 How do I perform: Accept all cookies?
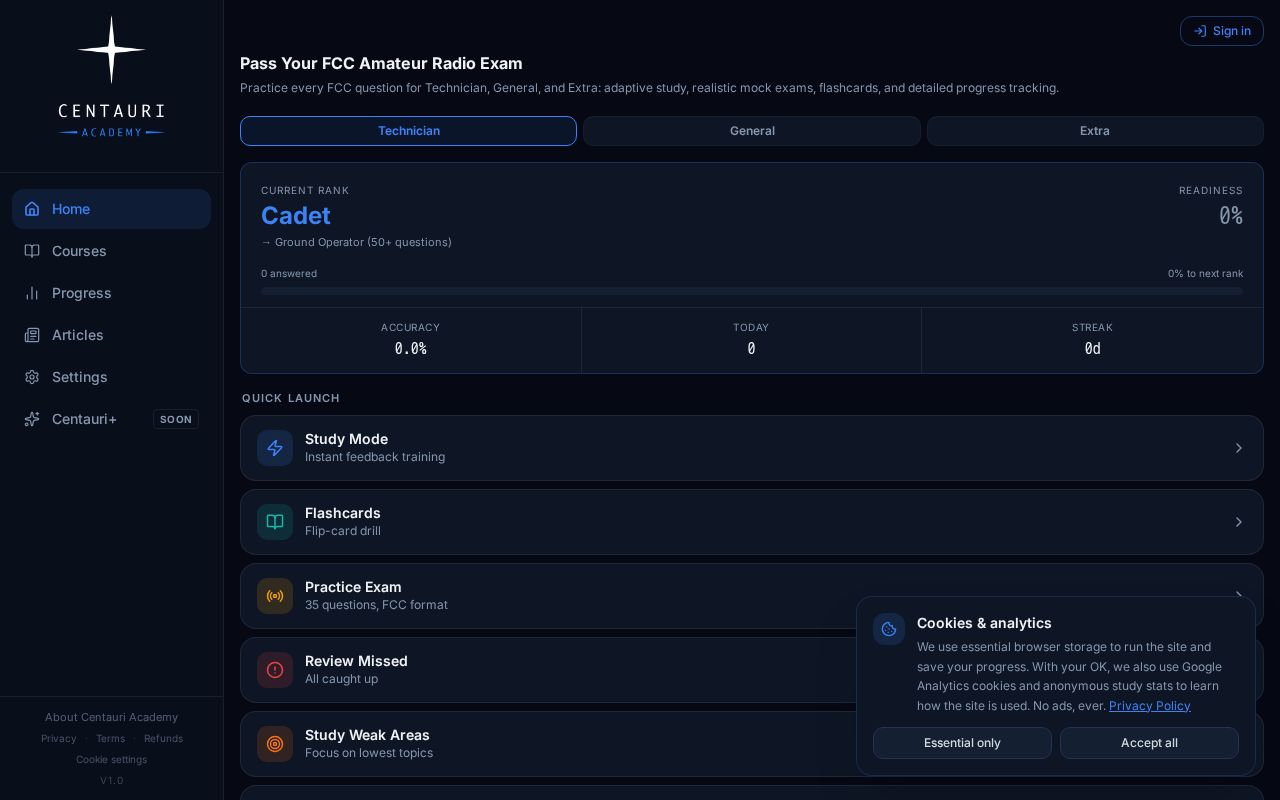1149,743
